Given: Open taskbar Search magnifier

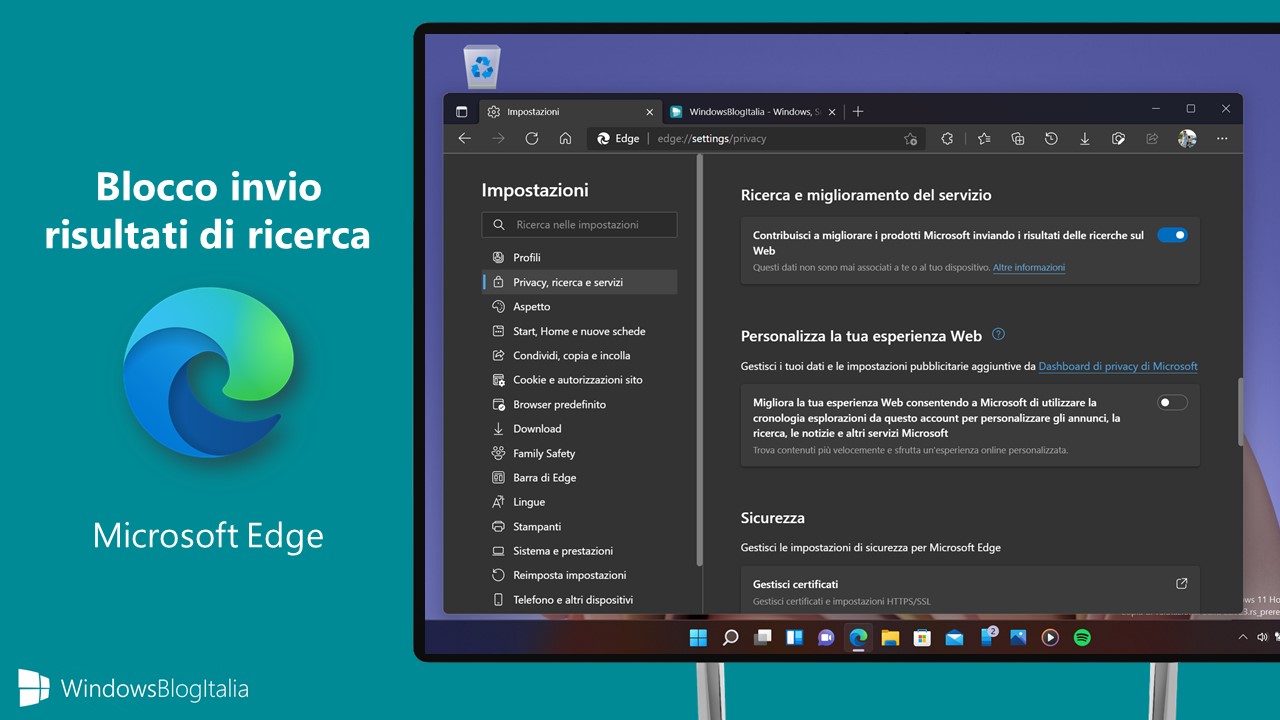Looking at the screenshot, I should click(730, 637).
